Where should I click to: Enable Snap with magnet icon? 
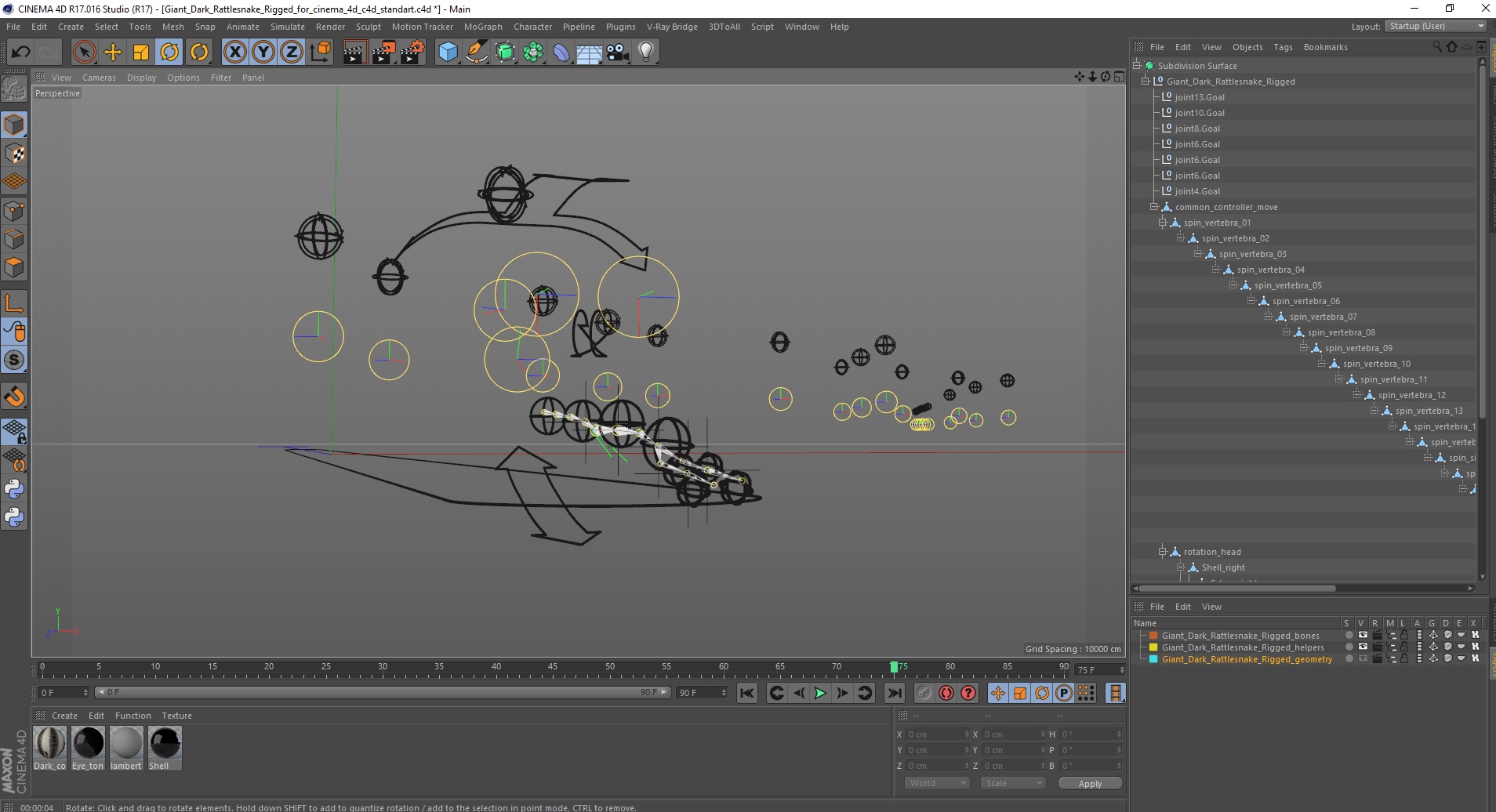coord(14,397)
